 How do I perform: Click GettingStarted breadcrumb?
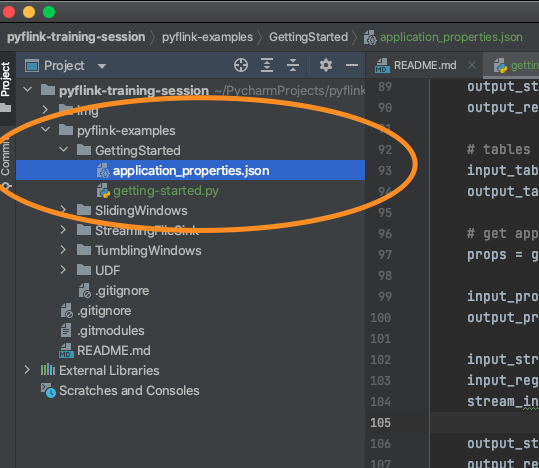[308, 37]
